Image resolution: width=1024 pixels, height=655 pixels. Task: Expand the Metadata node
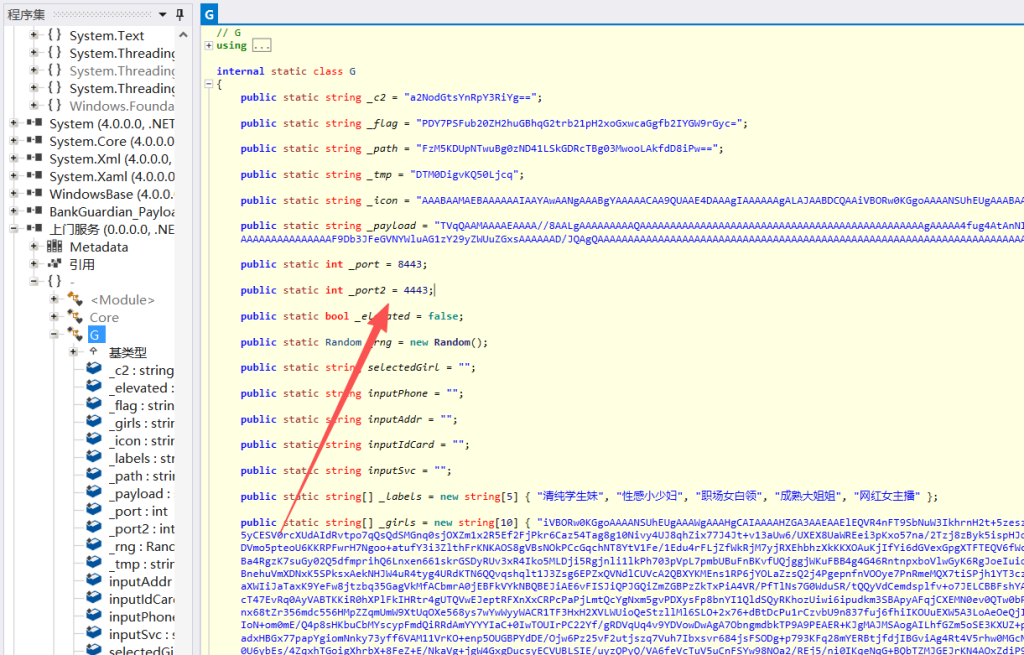(34, 246)
